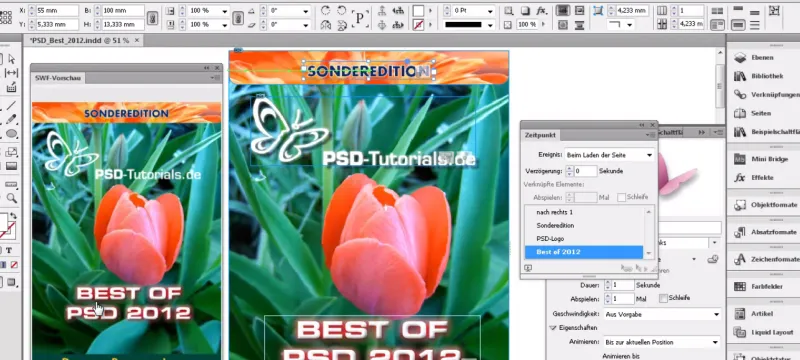Image resolution: width=800 pixels, height=360 pixels.
Task: Collapse the Zeitpunkt panel to icons
Action: (642, 125)
